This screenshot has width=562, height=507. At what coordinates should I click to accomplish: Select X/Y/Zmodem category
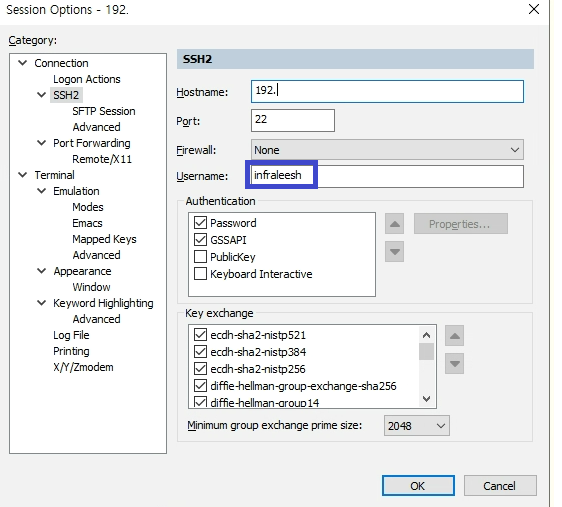tap(83, 367)
